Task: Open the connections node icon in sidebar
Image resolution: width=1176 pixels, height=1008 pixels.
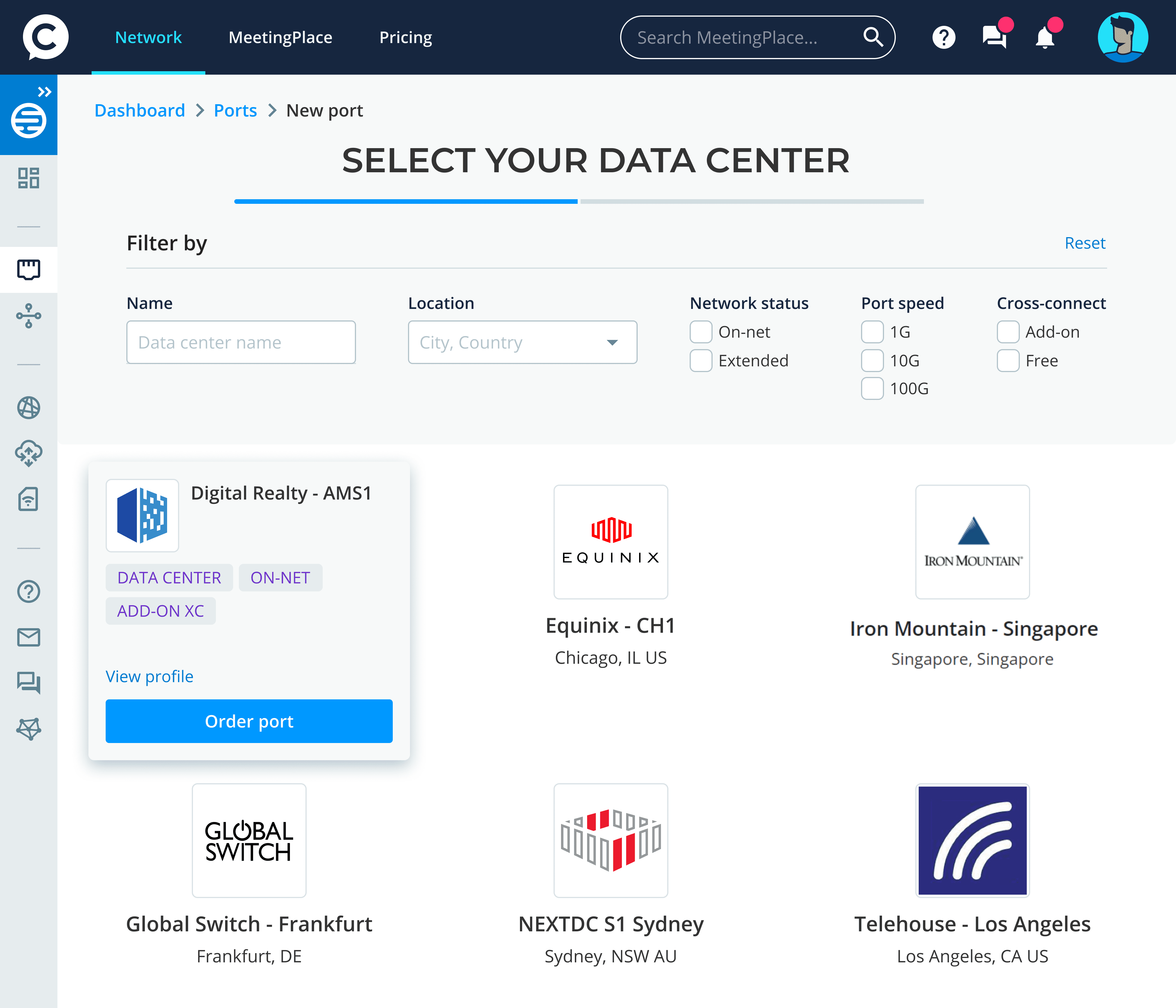Action: (x=28, y=316)
